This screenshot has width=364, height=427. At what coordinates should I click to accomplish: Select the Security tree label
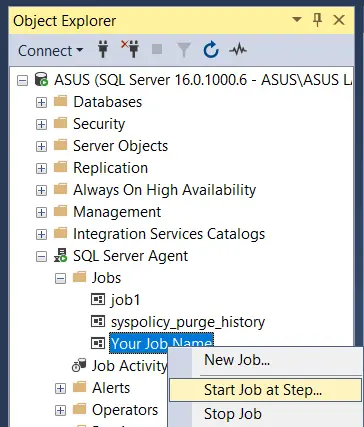click(x=99, y=124)
